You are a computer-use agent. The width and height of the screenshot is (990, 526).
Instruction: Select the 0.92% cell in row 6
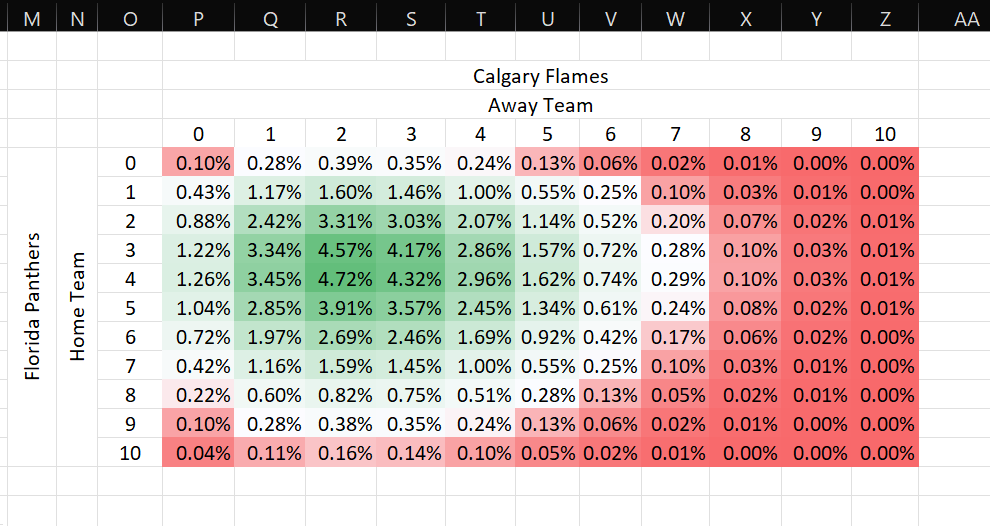click(x=547, y=337)
